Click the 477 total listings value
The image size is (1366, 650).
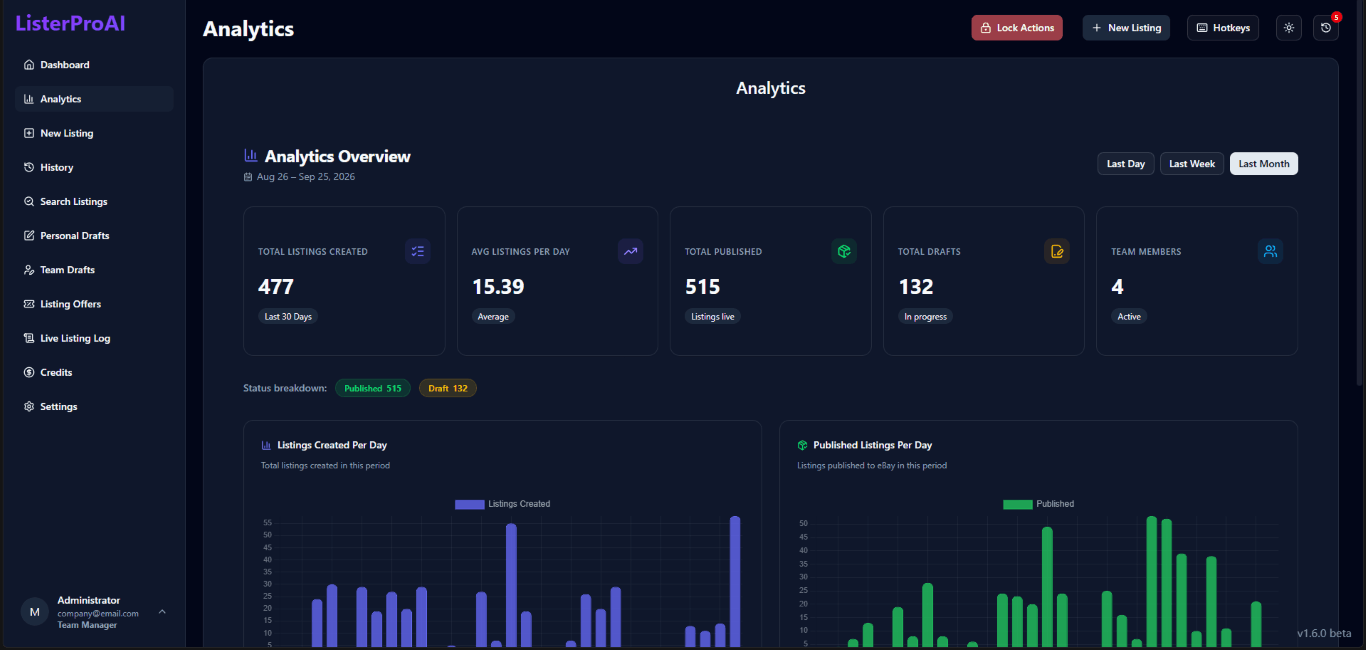276,287
